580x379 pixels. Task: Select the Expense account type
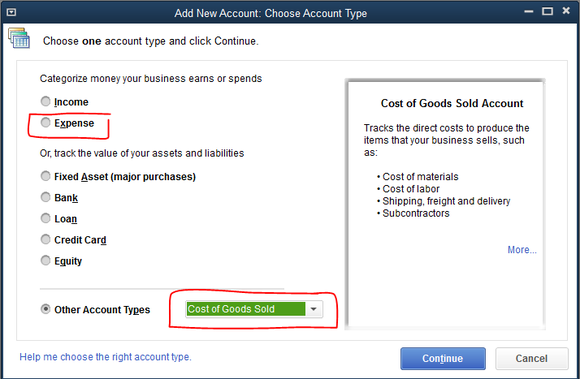pyautogui.click(x=45, y=122)
